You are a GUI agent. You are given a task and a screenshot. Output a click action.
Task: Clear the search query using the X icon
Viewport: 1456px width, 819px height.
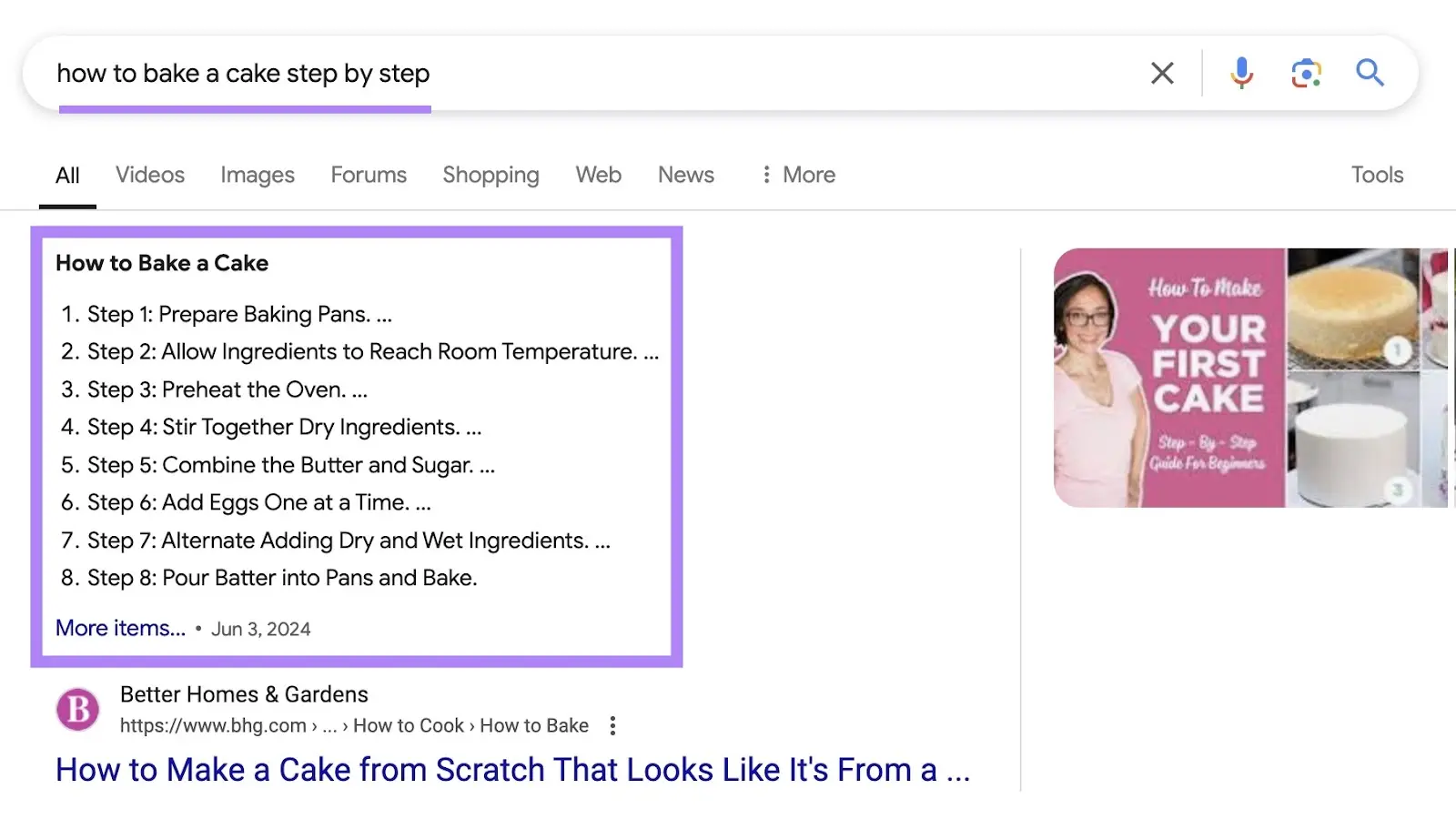tap(1161, 73)
